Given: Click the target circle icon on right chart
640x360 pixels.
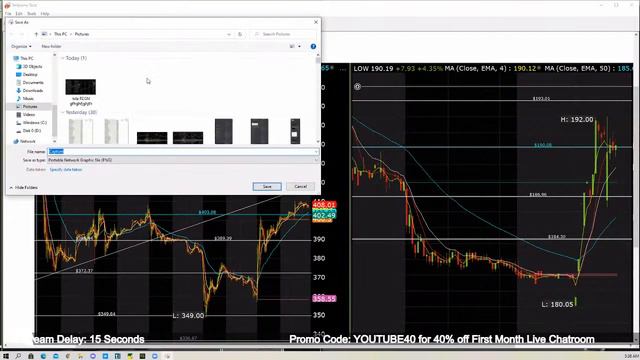Looking at the screenshot, I should tap(358, 87).
